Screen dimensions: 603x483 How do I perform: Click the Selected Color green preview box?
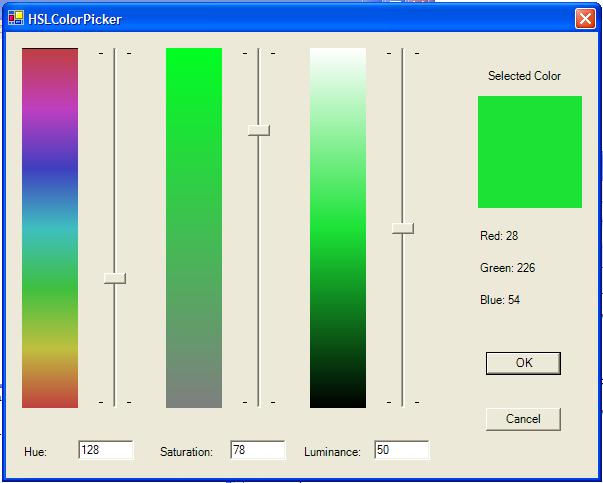530,152
